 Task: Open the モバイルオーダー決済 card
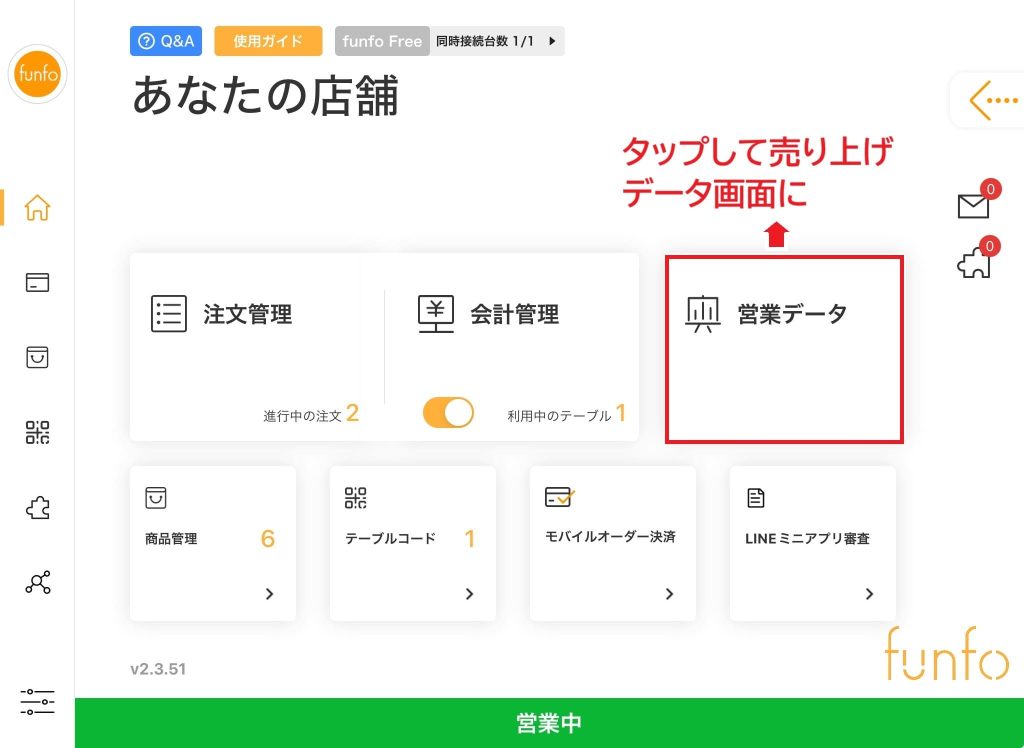(x=612, y=542)
